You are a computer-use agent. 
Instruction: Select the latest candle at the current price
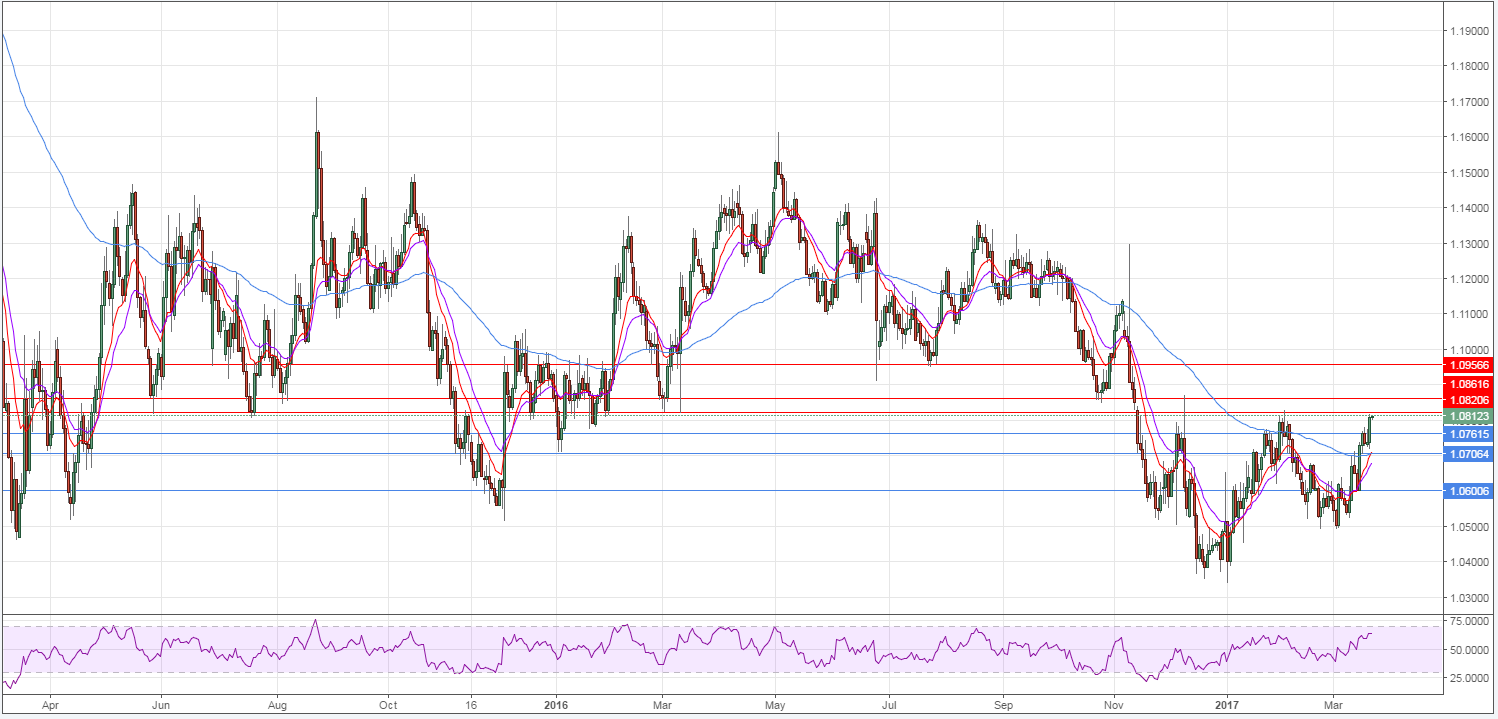[x=1372, y=417]
